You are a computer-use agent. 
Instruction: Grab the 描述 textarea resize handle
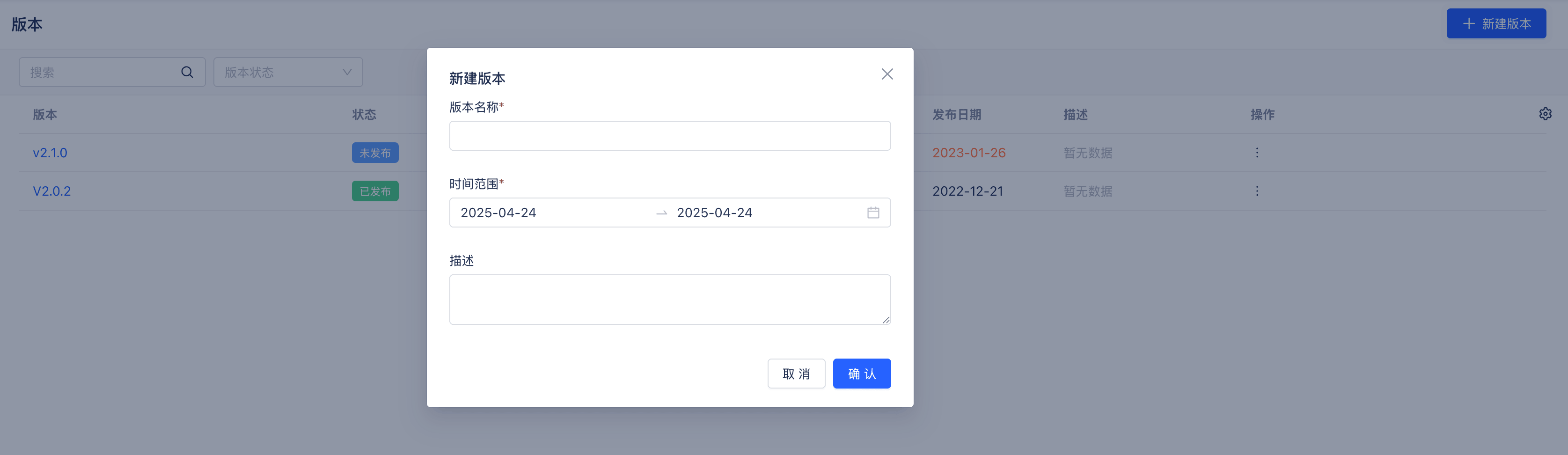click(x=886, y=320)
